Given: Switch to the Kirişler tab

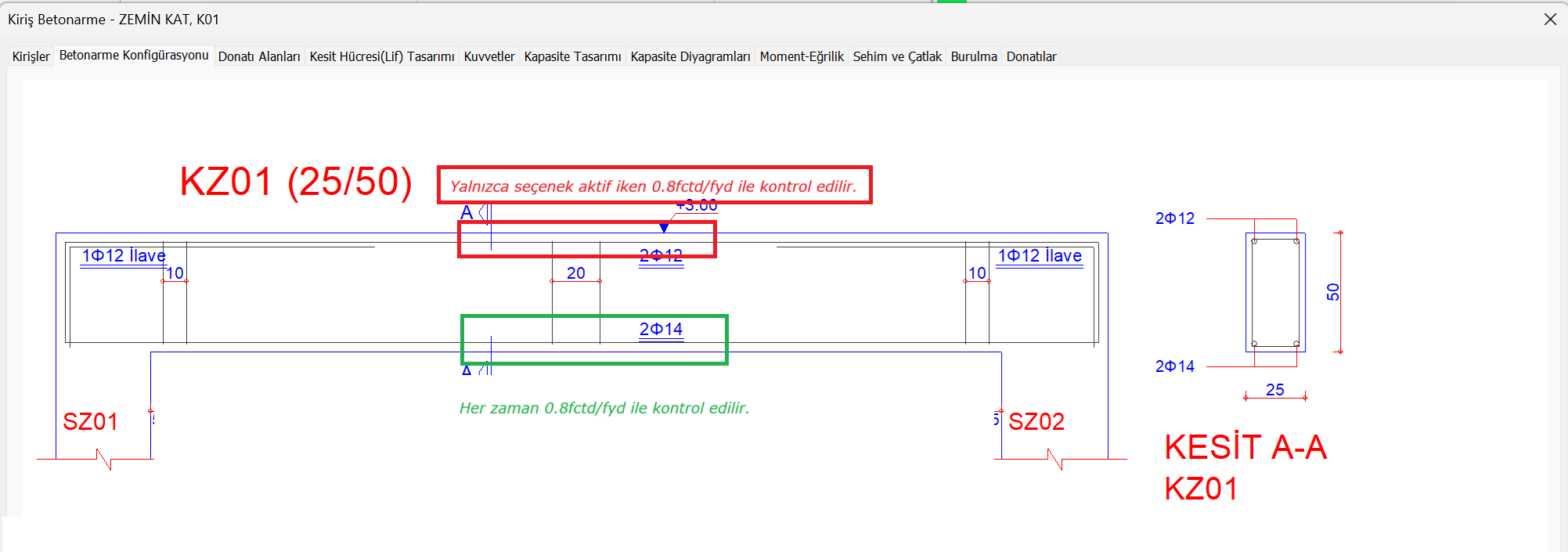Looking at the screenshot, I should pyautogui.click(x=31, y=56).
